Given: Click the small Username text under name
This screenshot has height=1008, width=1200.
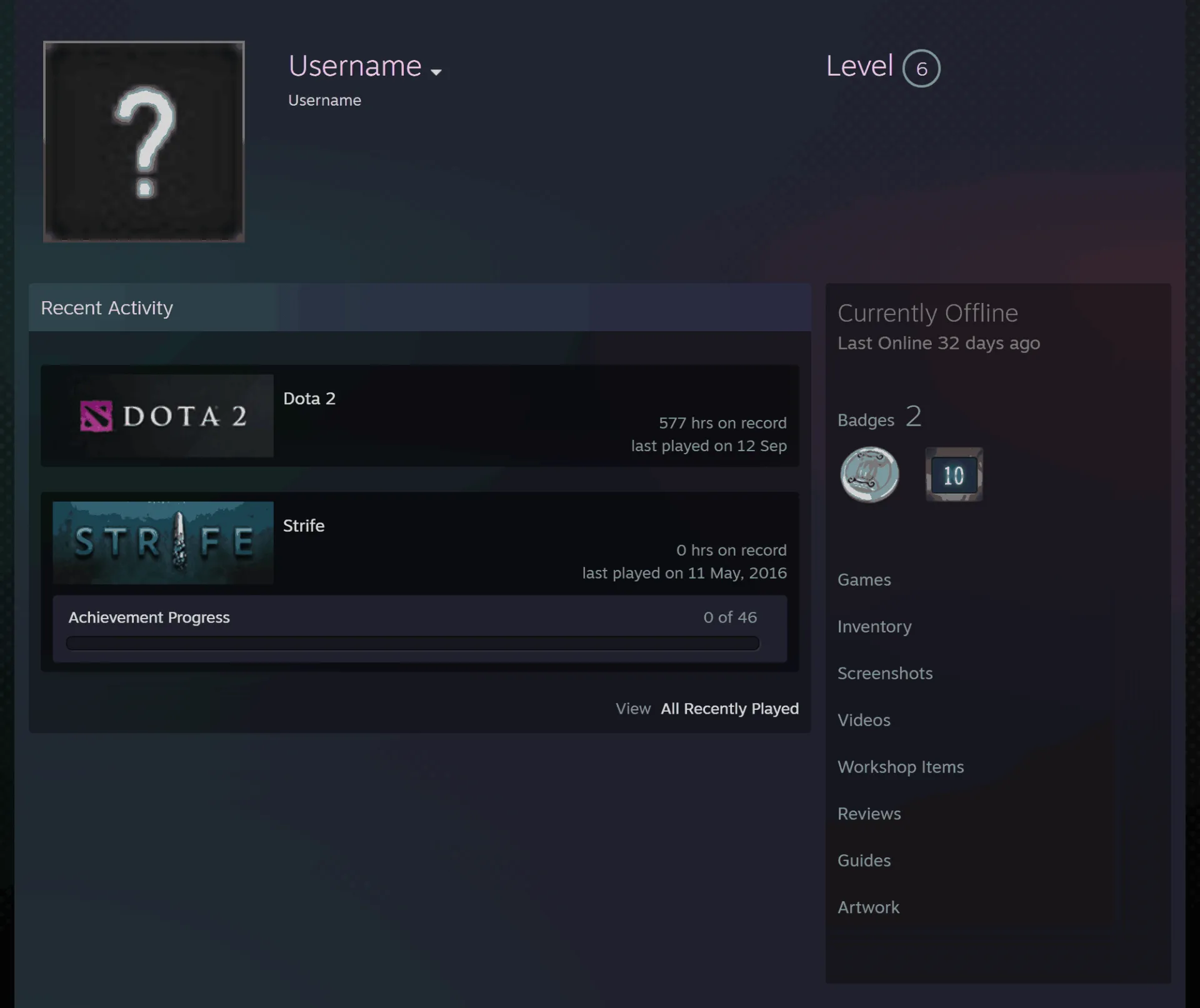Looking at the screenshot, I should pyautogui.click(x=324, y=101).
